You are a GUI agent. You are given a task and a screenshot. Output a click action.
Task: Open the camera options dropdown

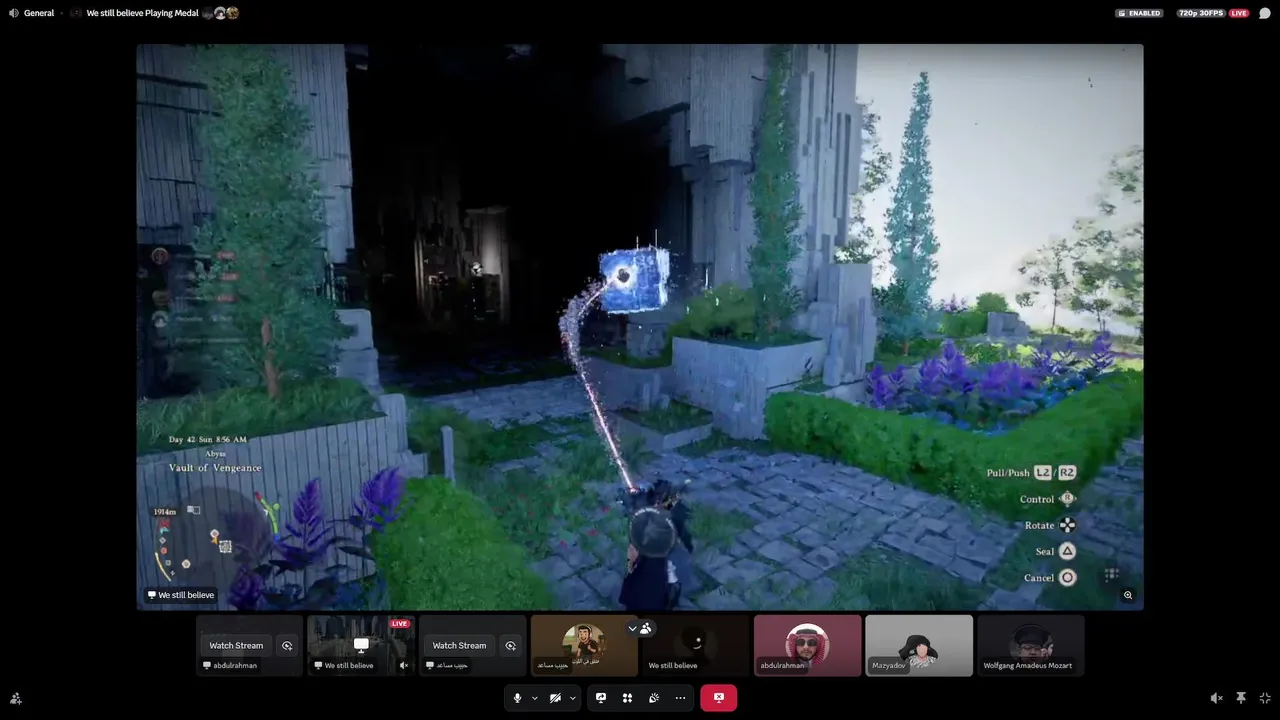pyautogui.click(x=572, y=698)
